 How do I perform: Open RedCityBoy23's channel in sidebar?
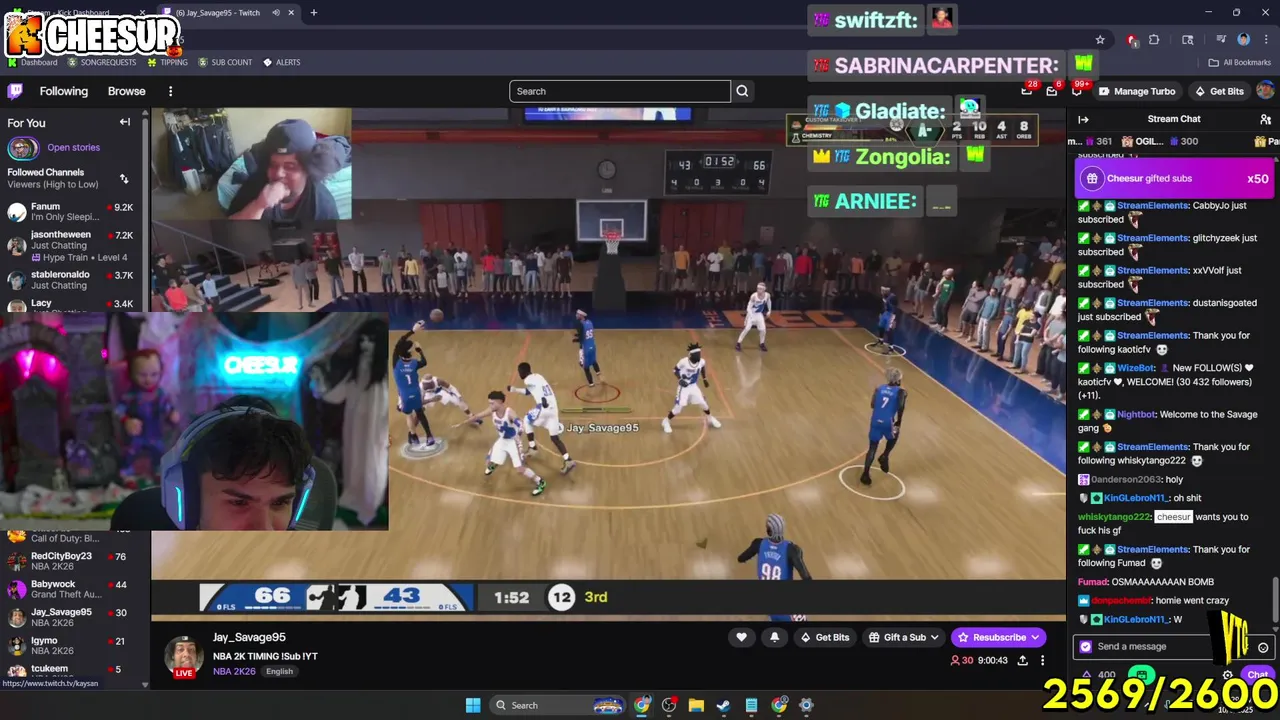(72, 561)
